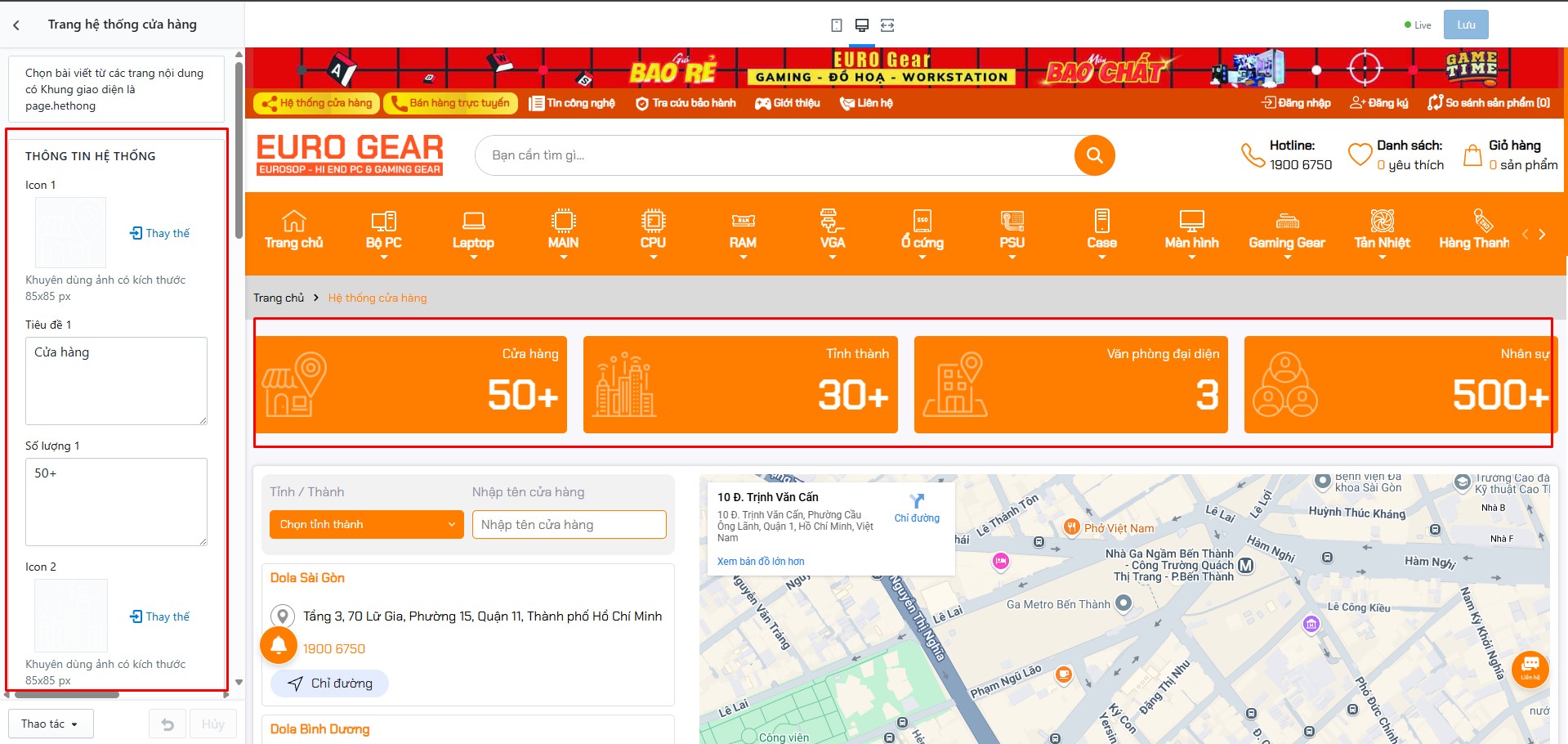Open Liên hệ top menu item

(x=866, y=103)
